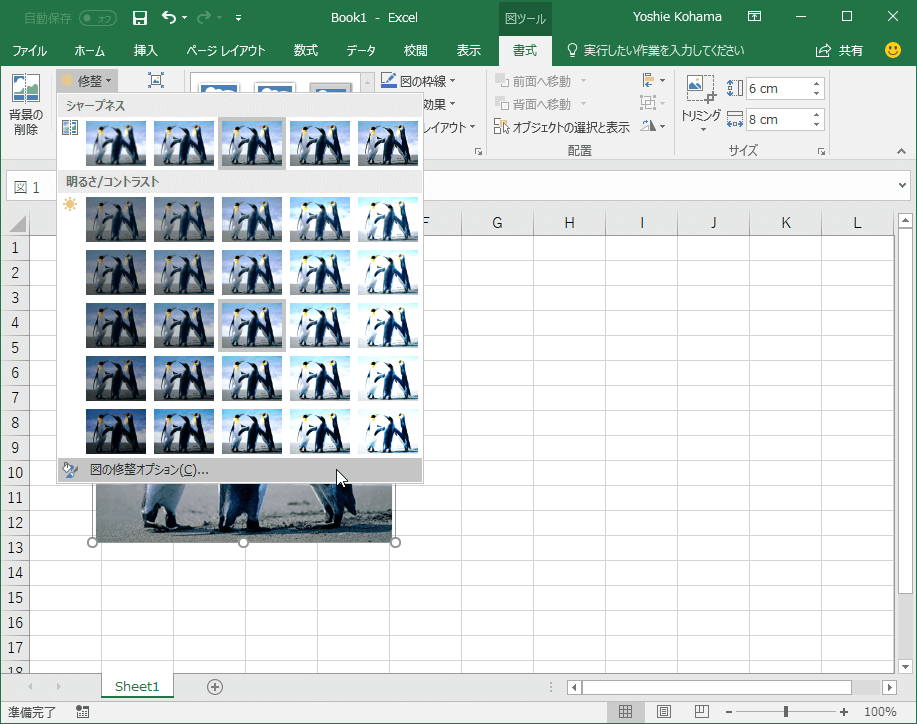Click the Share (共有) button

840,51
